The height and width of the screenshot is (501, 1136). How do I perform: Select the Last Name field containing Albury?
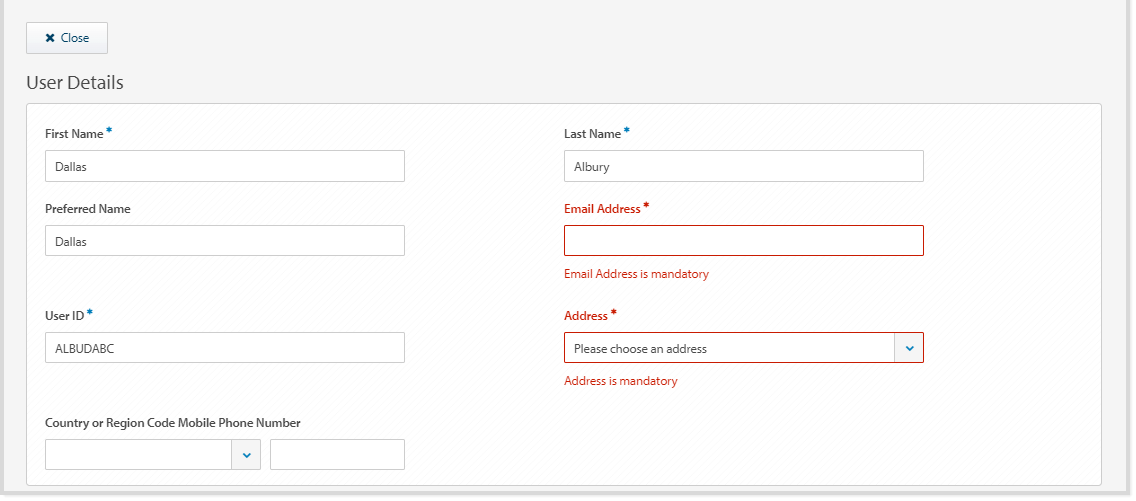[x=743, y=166]
